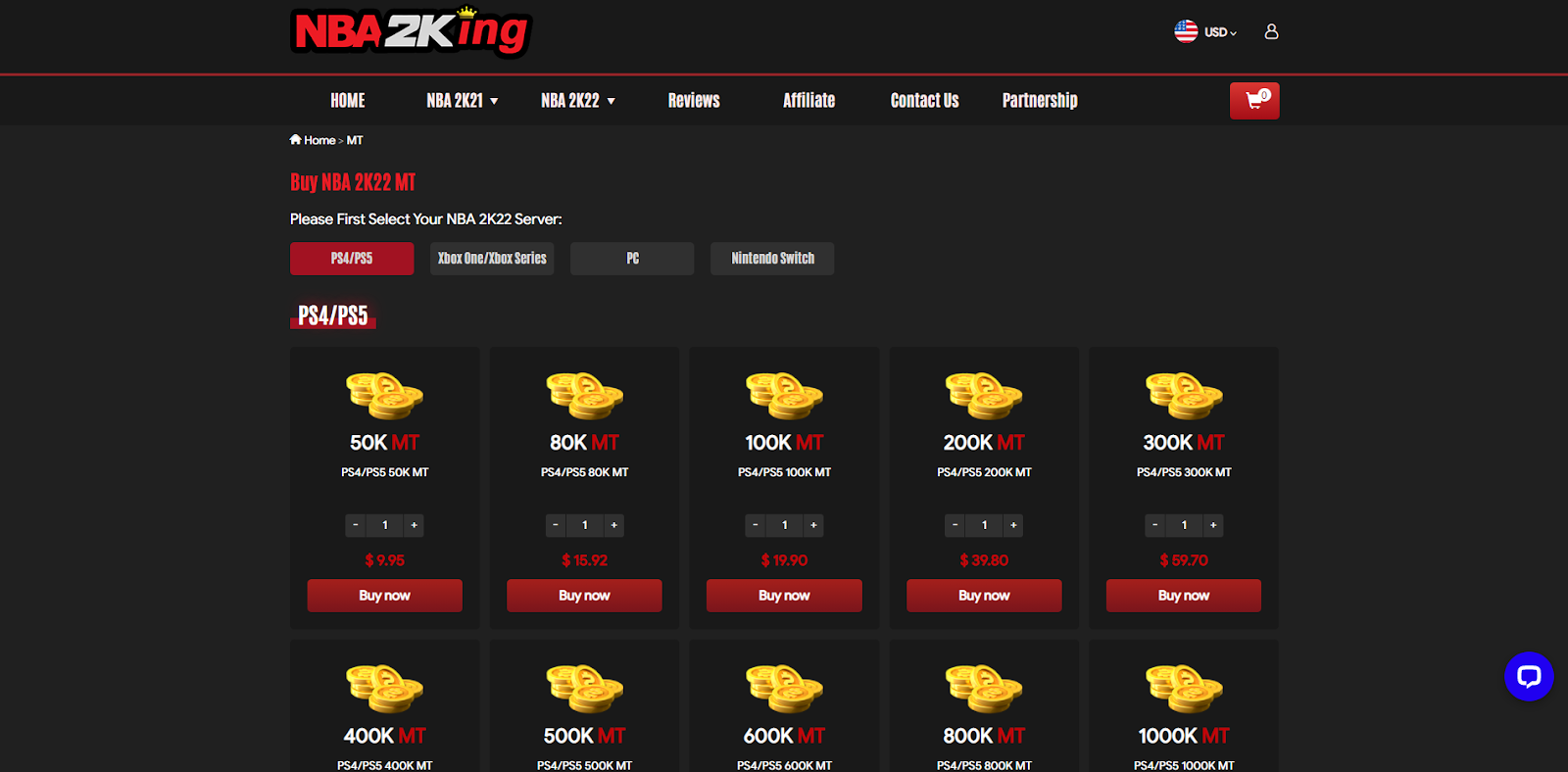Click the $ 19.90 price
Image resolution: width=1568 pixels, height=772 pixels.
pyautogui.click(x=784, y=560)
